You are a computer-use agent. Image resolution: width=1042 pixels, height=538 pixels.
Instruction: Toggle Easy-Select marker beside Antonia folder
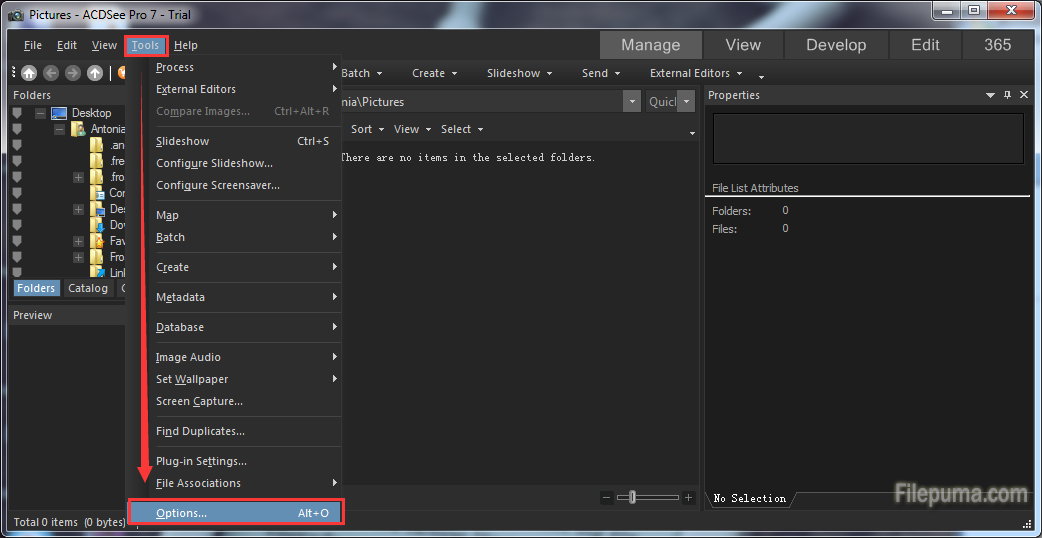pyautogui.click(x=17, y=129)
